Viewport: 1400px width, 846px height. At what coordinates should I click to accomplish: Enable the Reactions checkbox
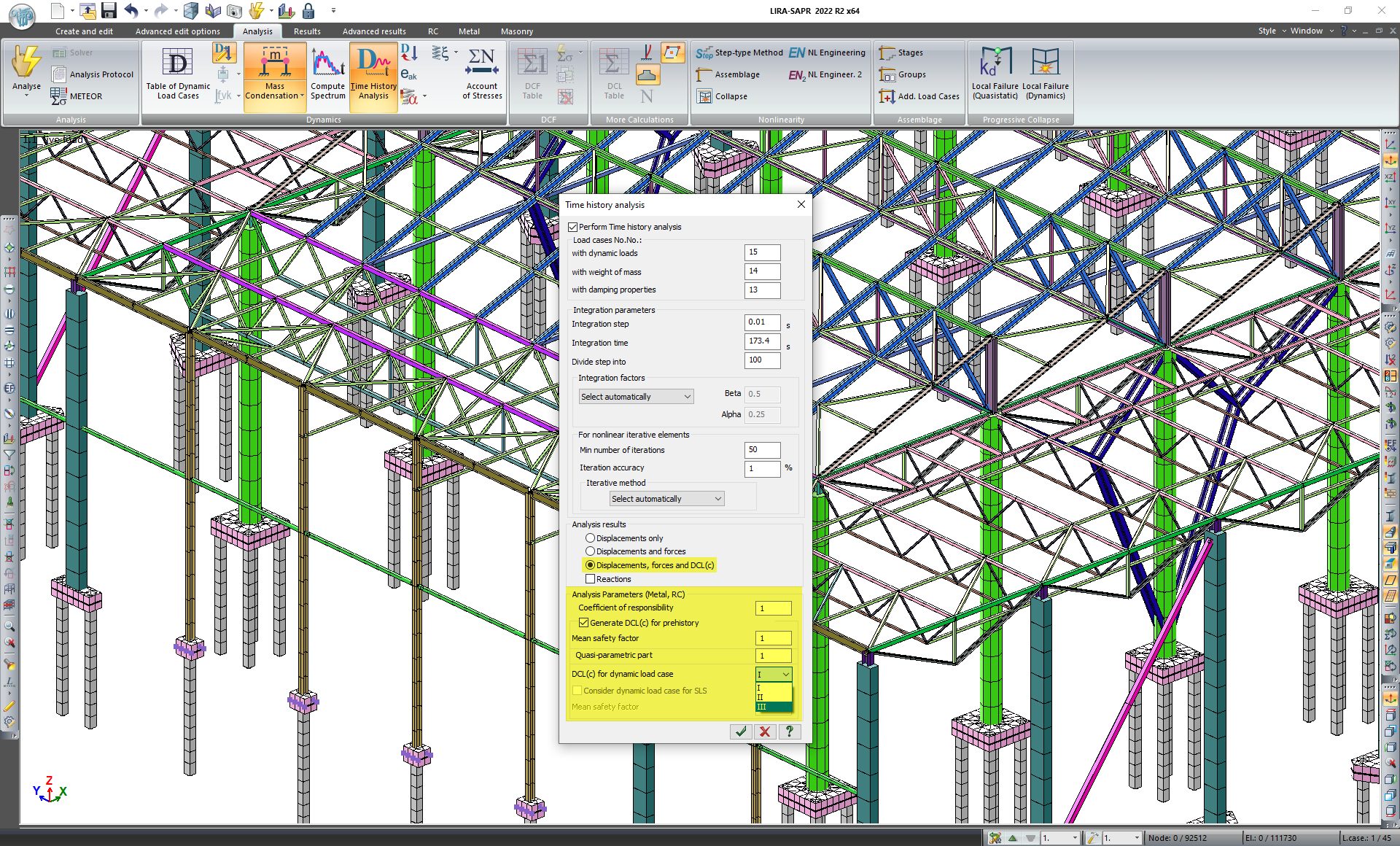click(590, 579)
